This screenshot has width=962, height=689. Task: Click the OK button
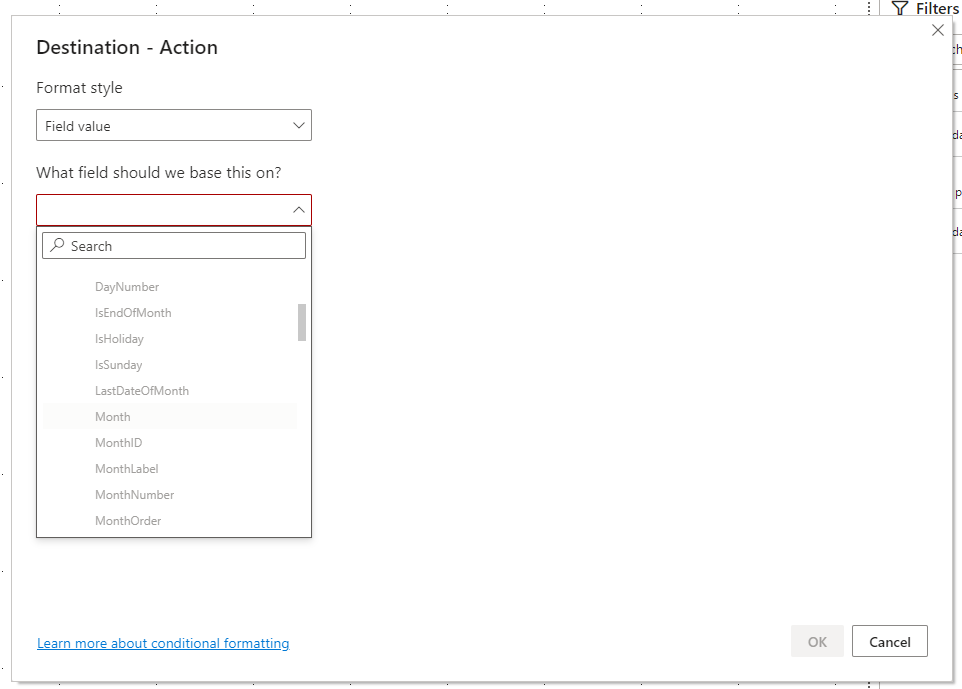pos(817,641)
